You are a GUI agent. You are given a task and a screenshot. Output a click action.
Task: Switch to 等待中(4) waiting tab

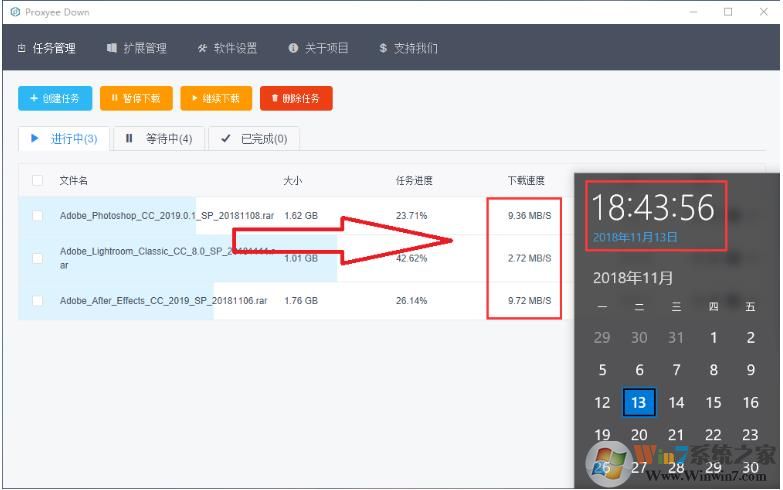tap(158, 139)
